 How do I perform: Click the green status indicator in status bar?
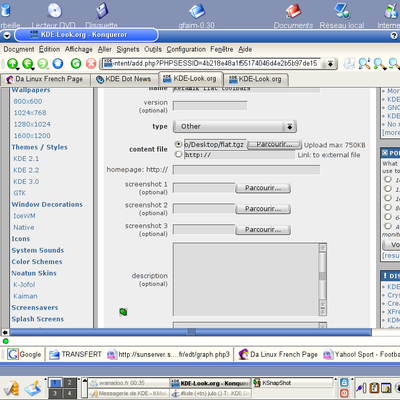(6, 341)
